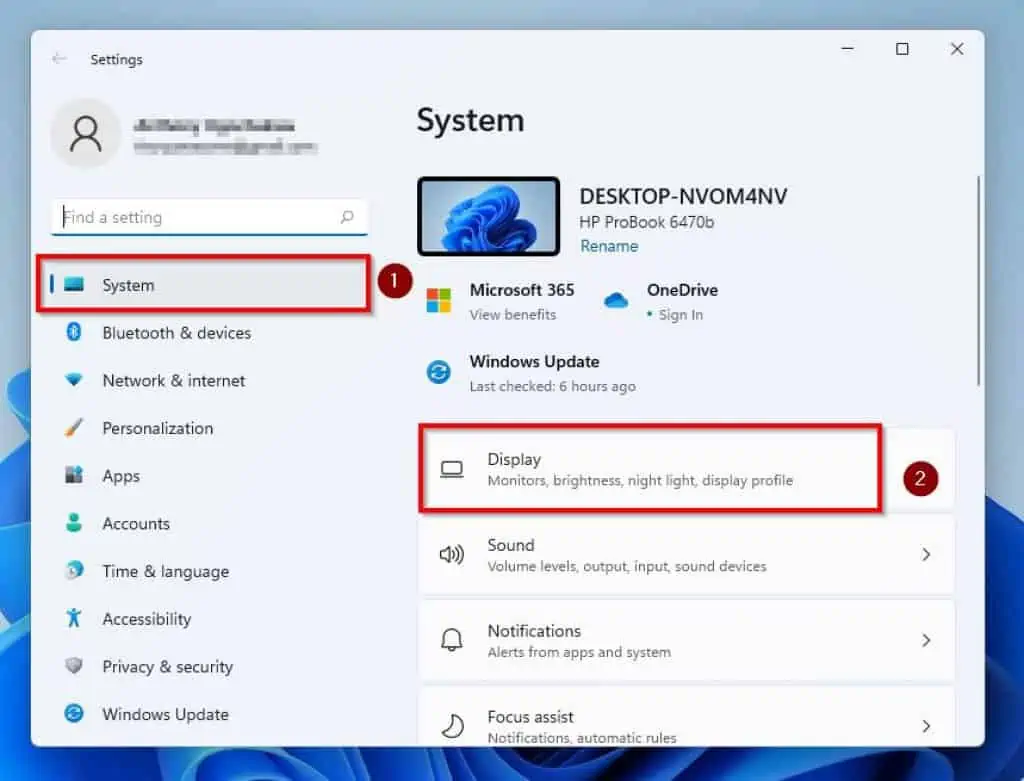Click the Microsoft 365 logo icon
Screen dimensions: 1024x781
(x=439, y=301)
